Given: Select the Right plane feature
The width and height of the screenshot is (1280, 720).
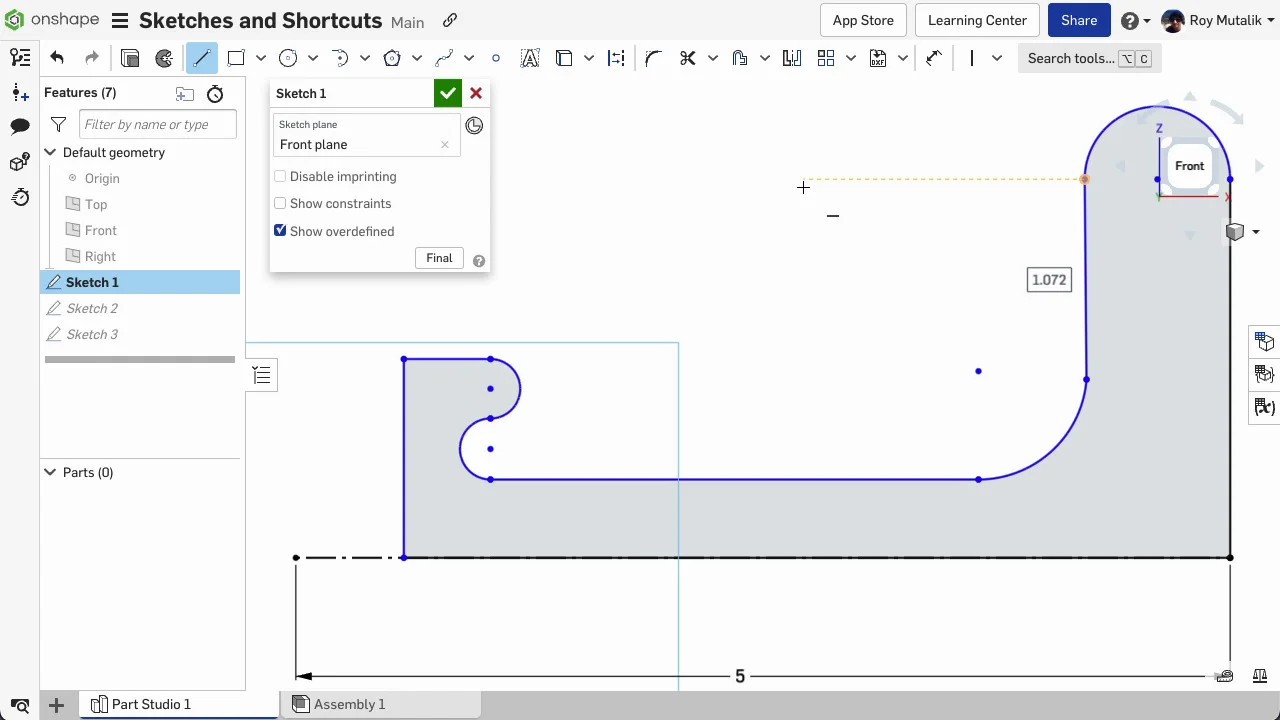Looking at the screenshot, I should coord(100,256).
